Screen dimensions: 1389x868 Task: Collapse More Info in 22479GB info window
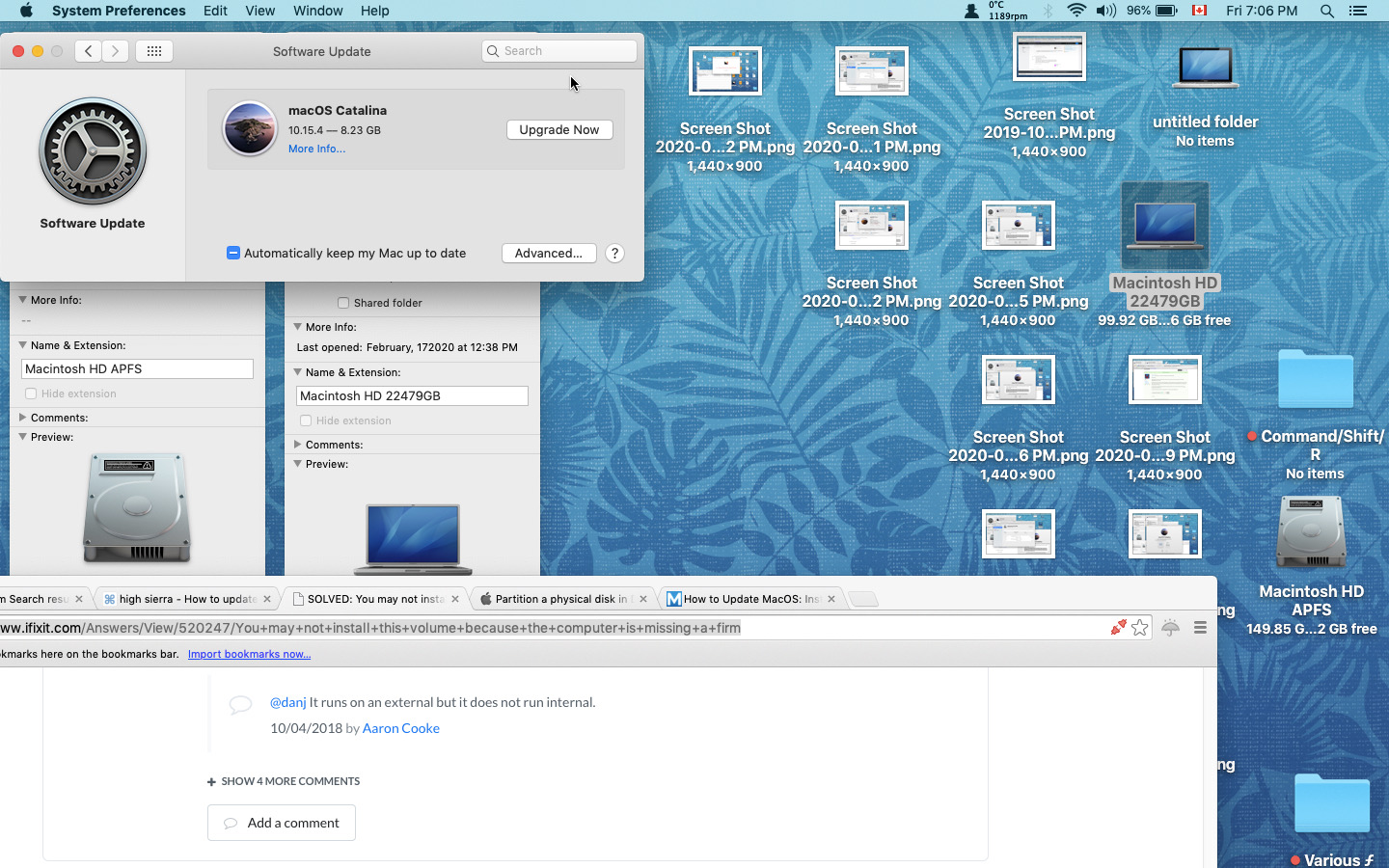coord(297,327)
